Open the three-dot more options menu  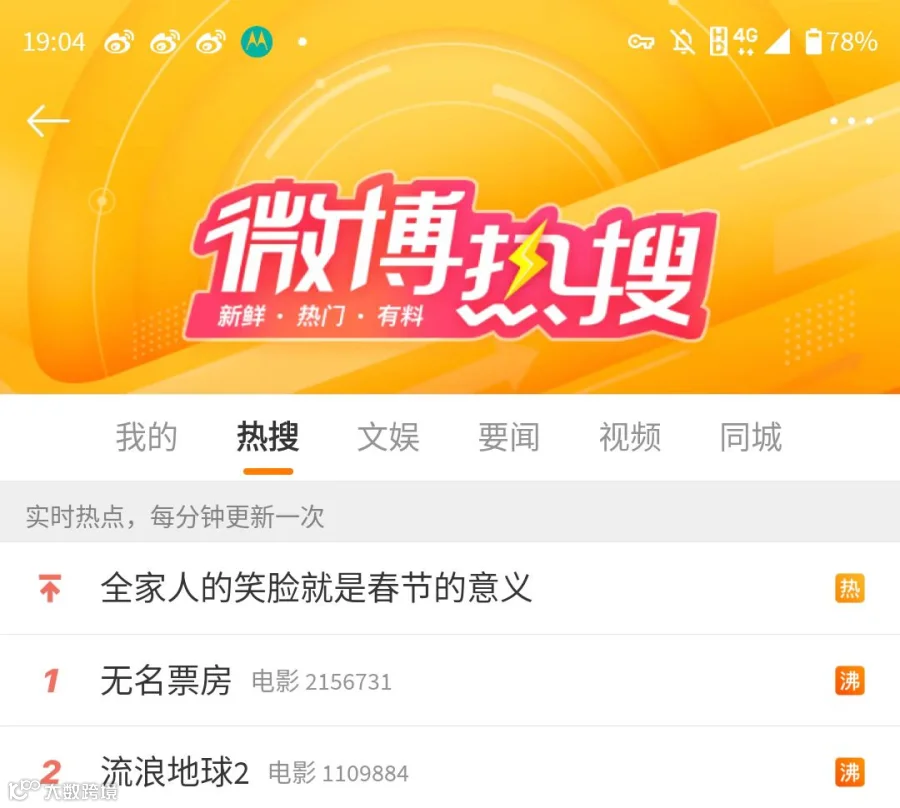coord(852,121)
